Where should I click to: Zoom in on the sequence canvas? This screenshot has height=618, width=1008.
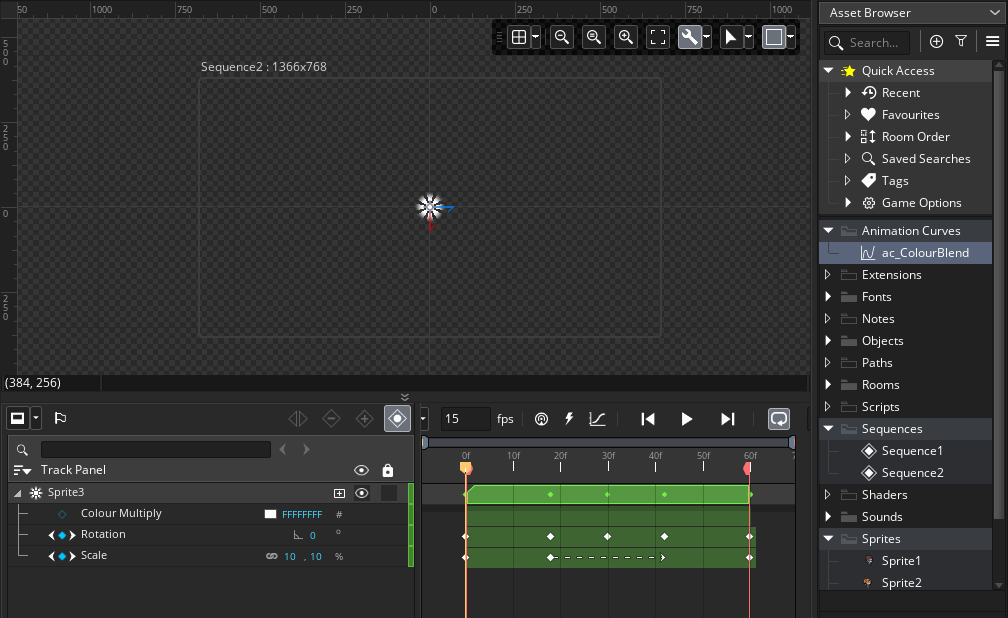pos(626,37)
